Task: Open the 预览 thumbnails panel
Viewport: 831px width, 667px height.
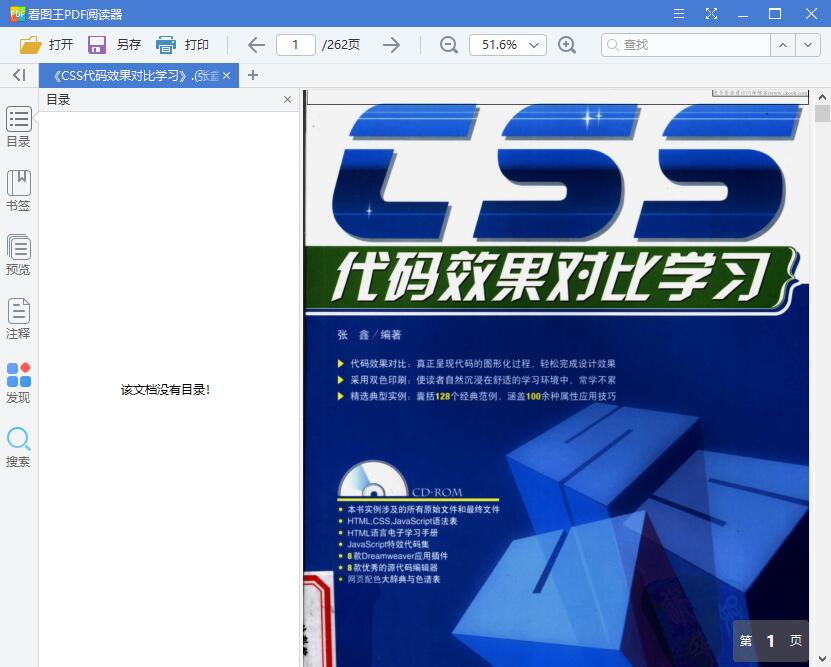Action: (x=19, y=255)
